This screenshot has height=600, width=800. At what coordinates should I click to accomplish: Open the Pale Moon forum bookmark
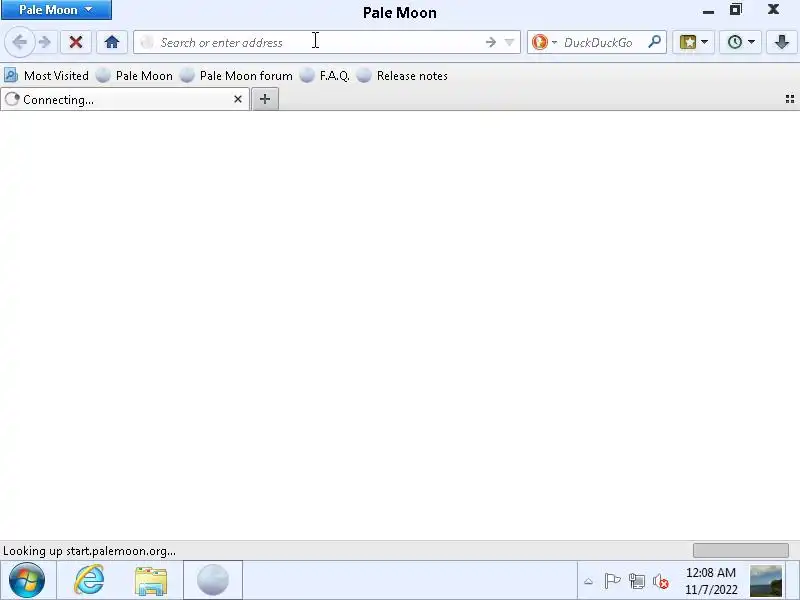[x=237, y=76]
